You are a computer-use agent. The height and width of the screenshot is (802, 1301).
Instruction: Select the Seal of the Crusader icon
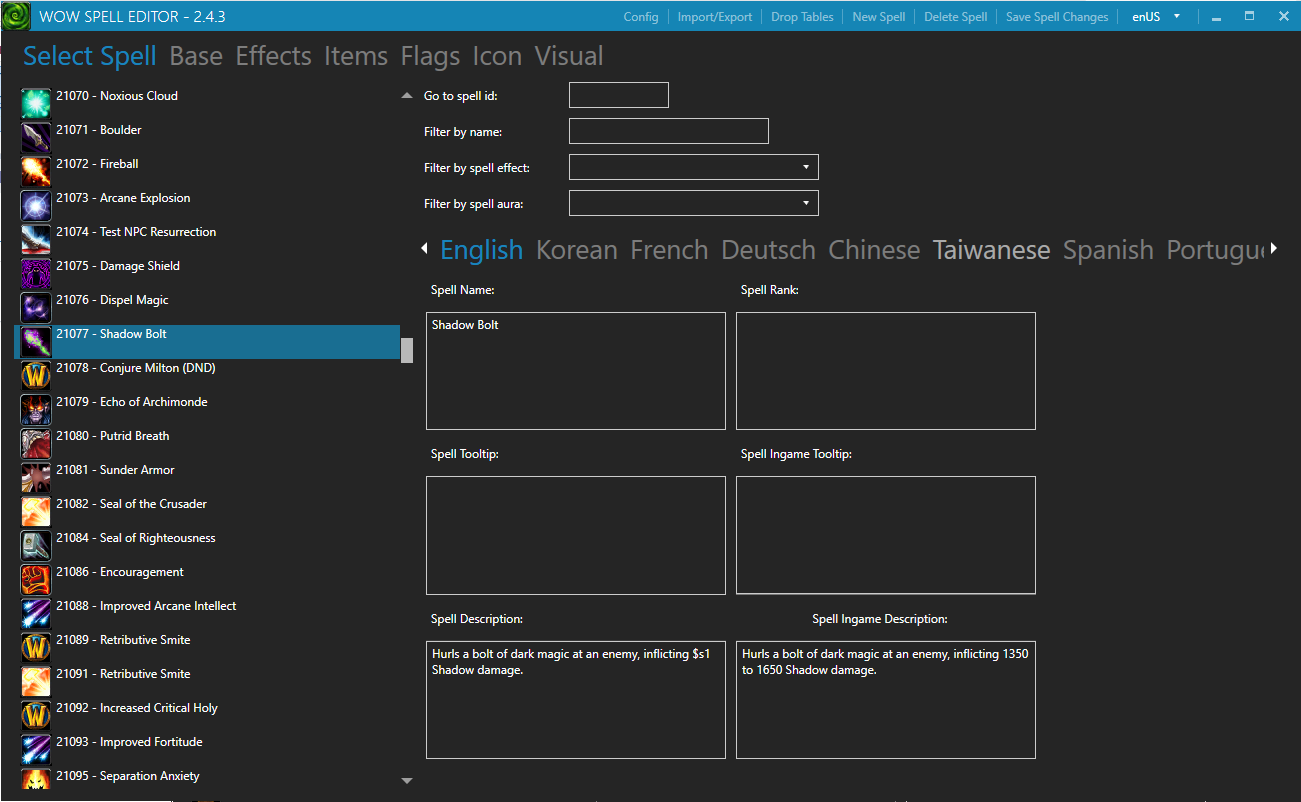(35, 511)
